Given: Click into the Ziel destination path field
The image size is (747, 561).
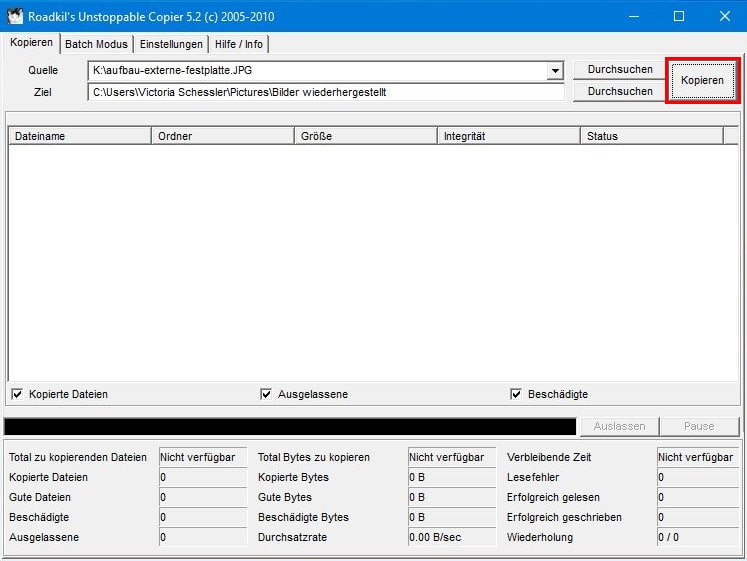Looking at the screenshot, I should (326, 92).
